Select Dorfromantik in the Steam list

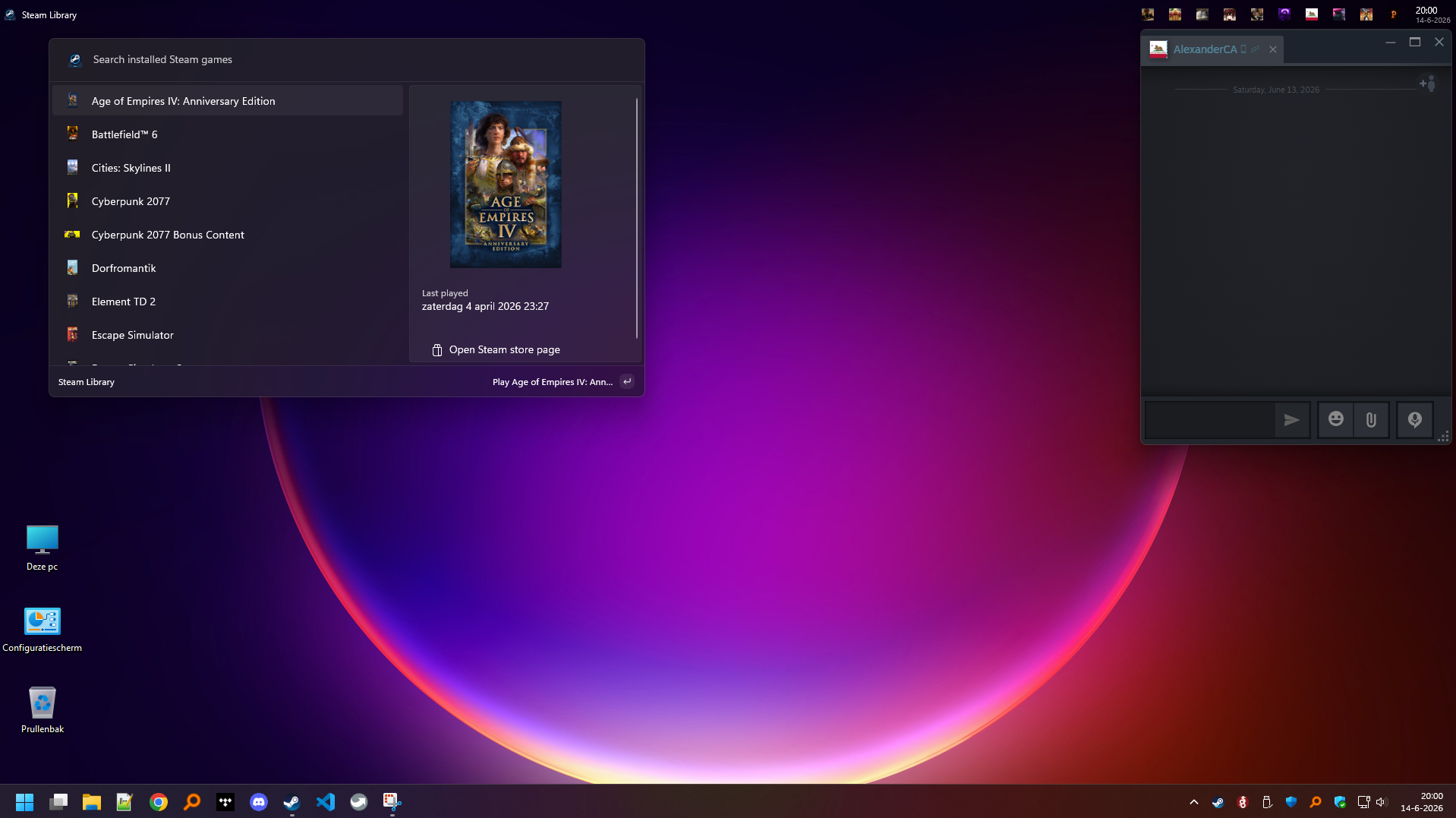coord(228,268)
